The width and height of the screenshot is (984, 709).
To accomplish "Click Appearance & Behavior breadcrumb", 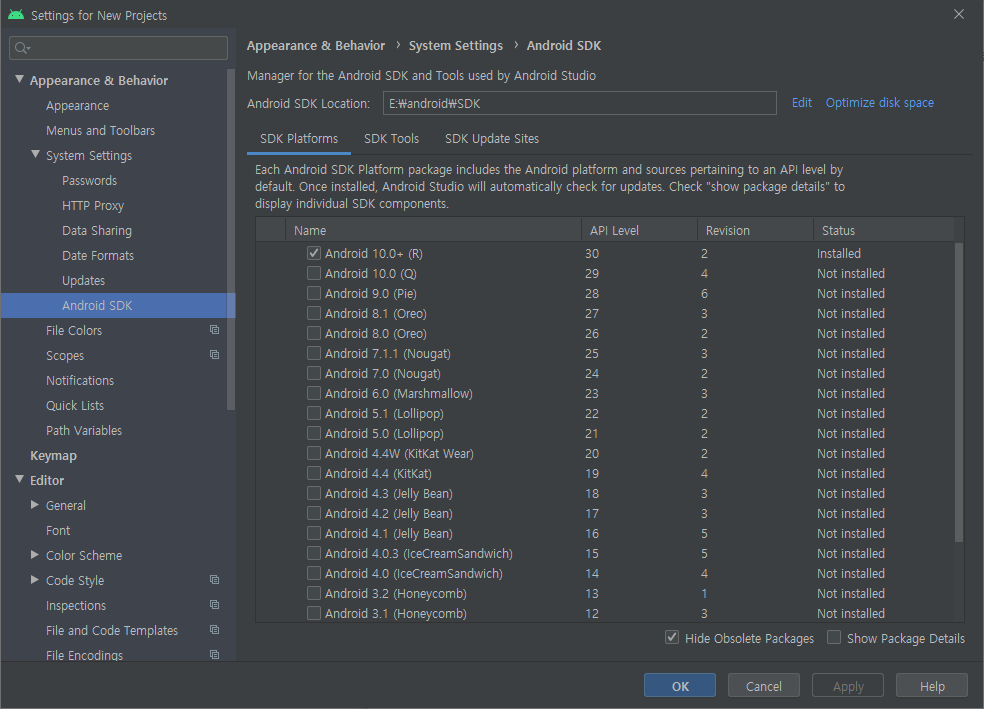I will click(x=316, y=46).
